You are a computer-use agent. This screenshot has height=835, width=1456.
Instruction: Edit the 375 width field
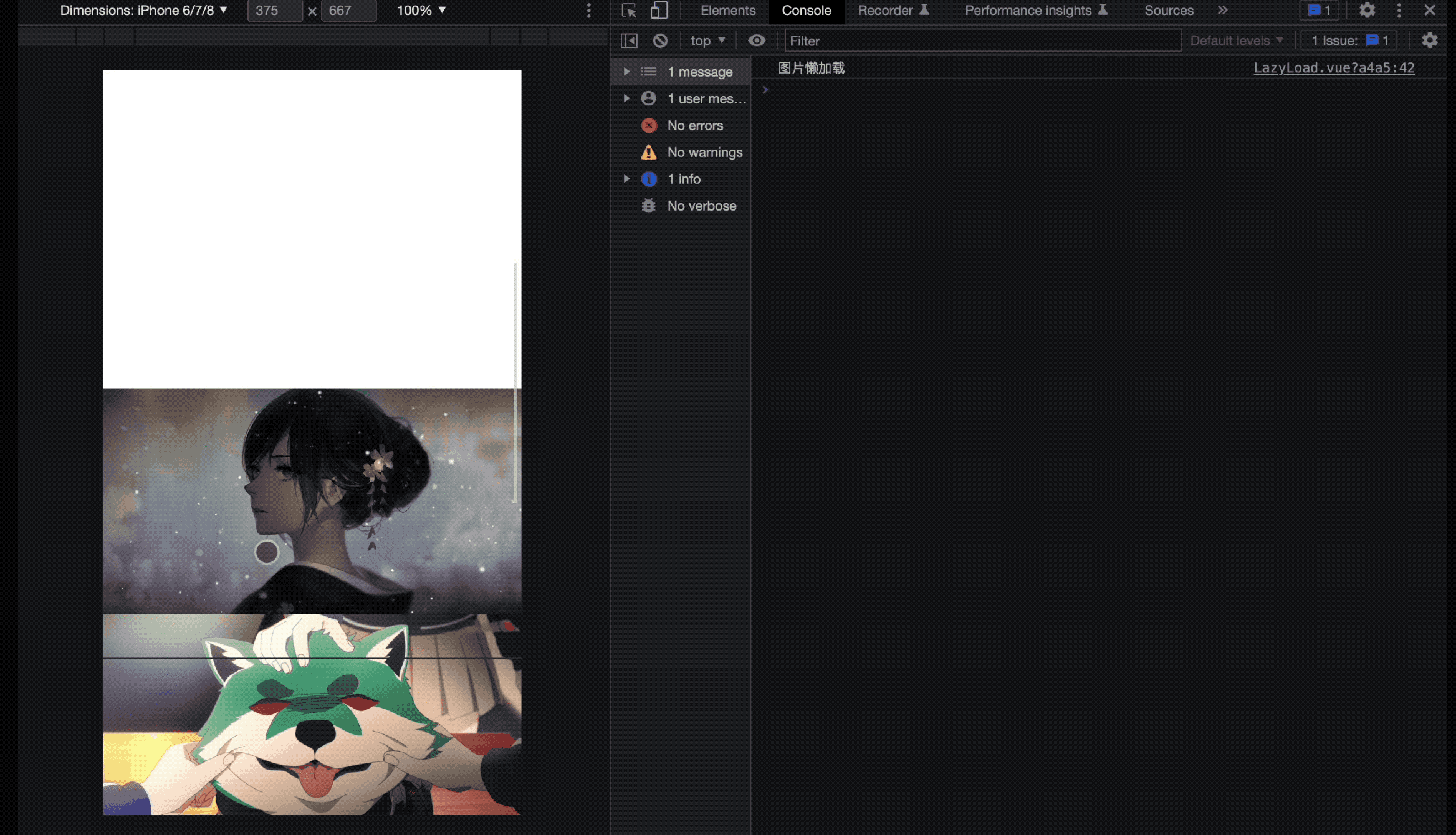click(275, 11)
